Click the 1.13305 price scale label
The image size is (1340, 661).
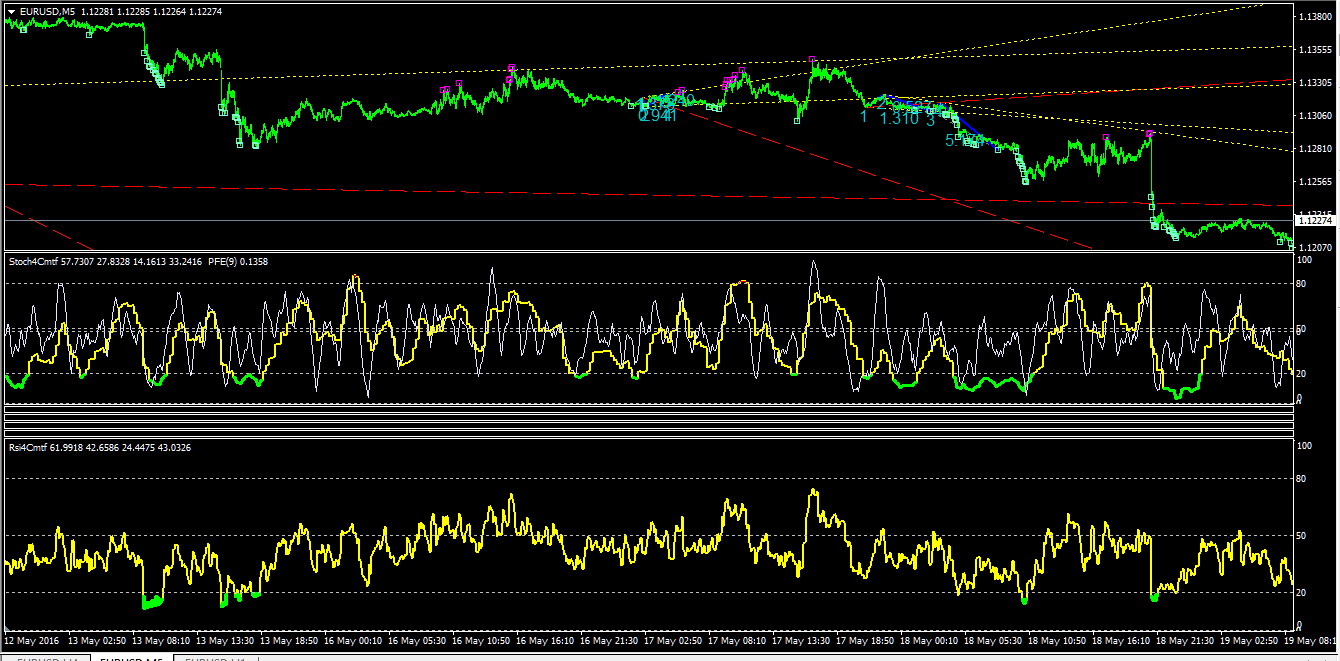click(x=1317, y=83)
